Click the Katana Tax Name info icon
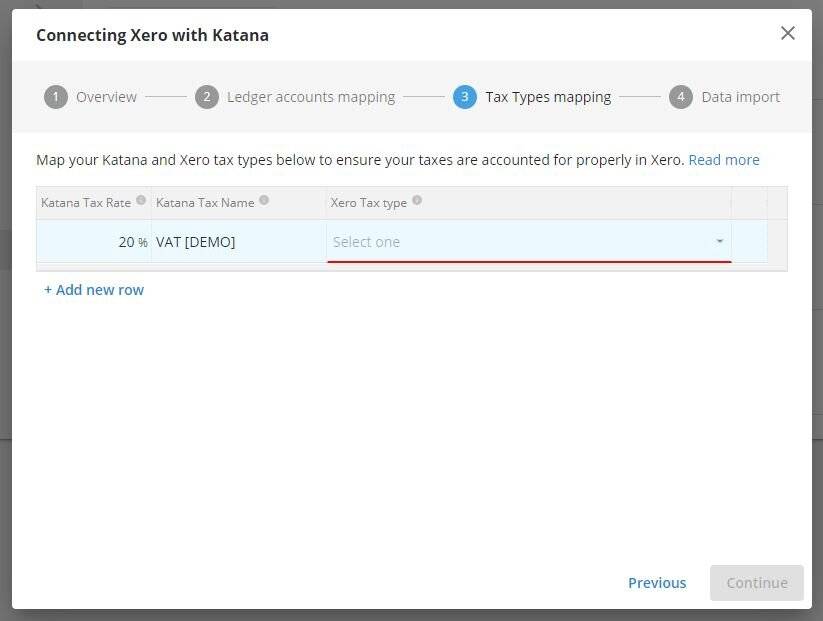Screen dimensions: 823x621 click(x=264, y=200)
